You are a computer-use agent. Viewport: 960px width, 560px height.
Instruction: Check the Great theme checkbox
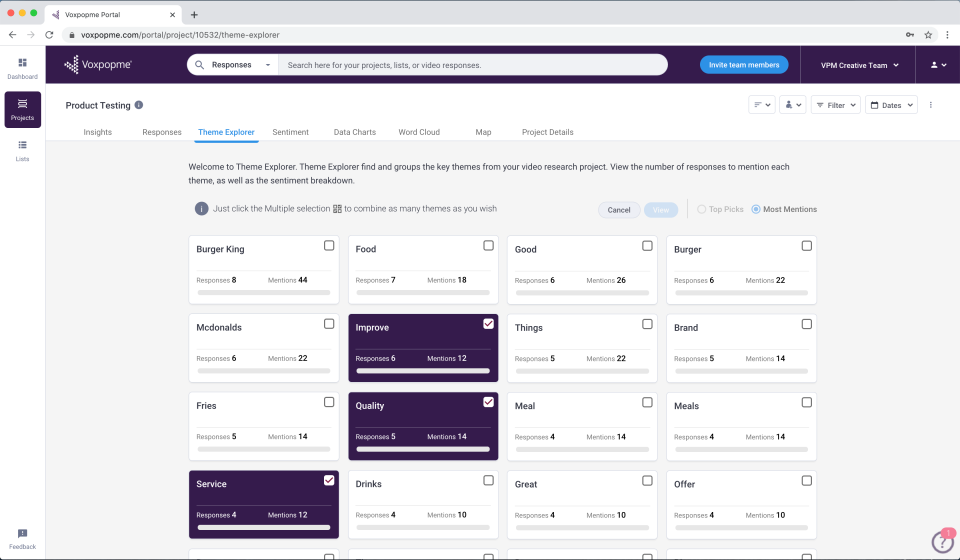(x=647, y=480)
